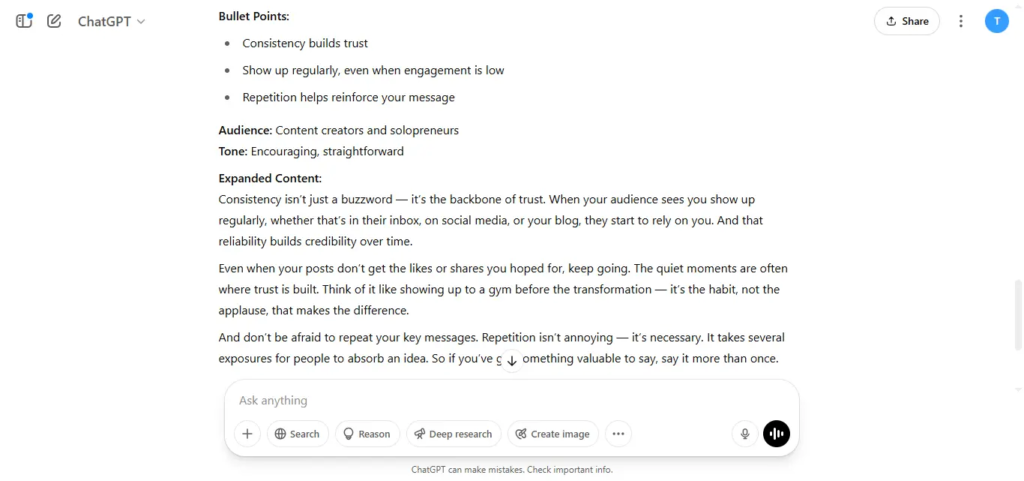Toggle the Reason mode
Image resolution: width=1024 pixels, height=481 pixels.
click(x=367, y=434)
